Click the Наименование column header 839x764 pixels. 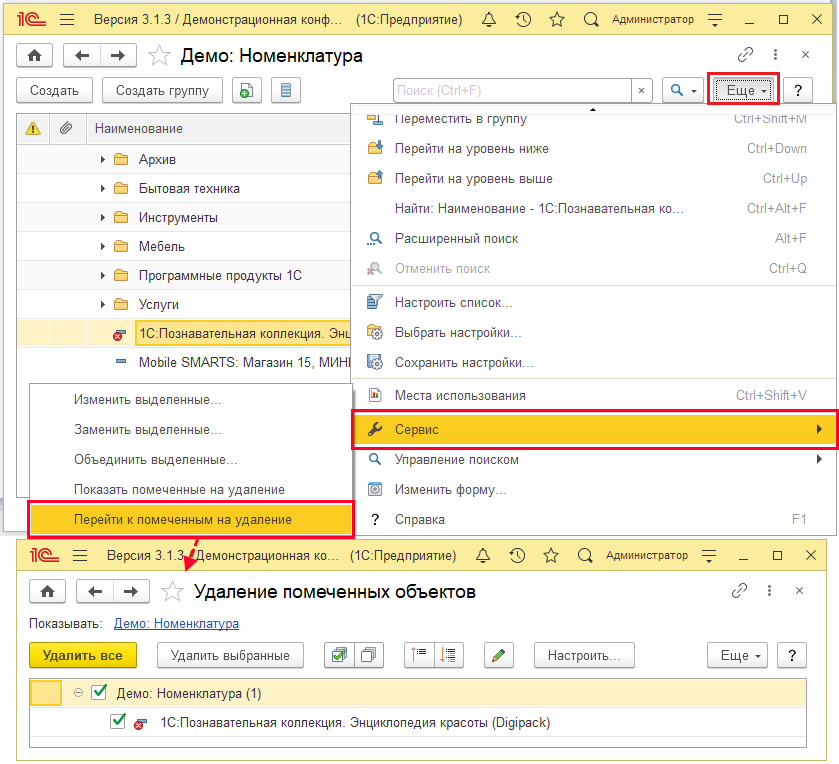pyautogui.click(x=218, y=128)
